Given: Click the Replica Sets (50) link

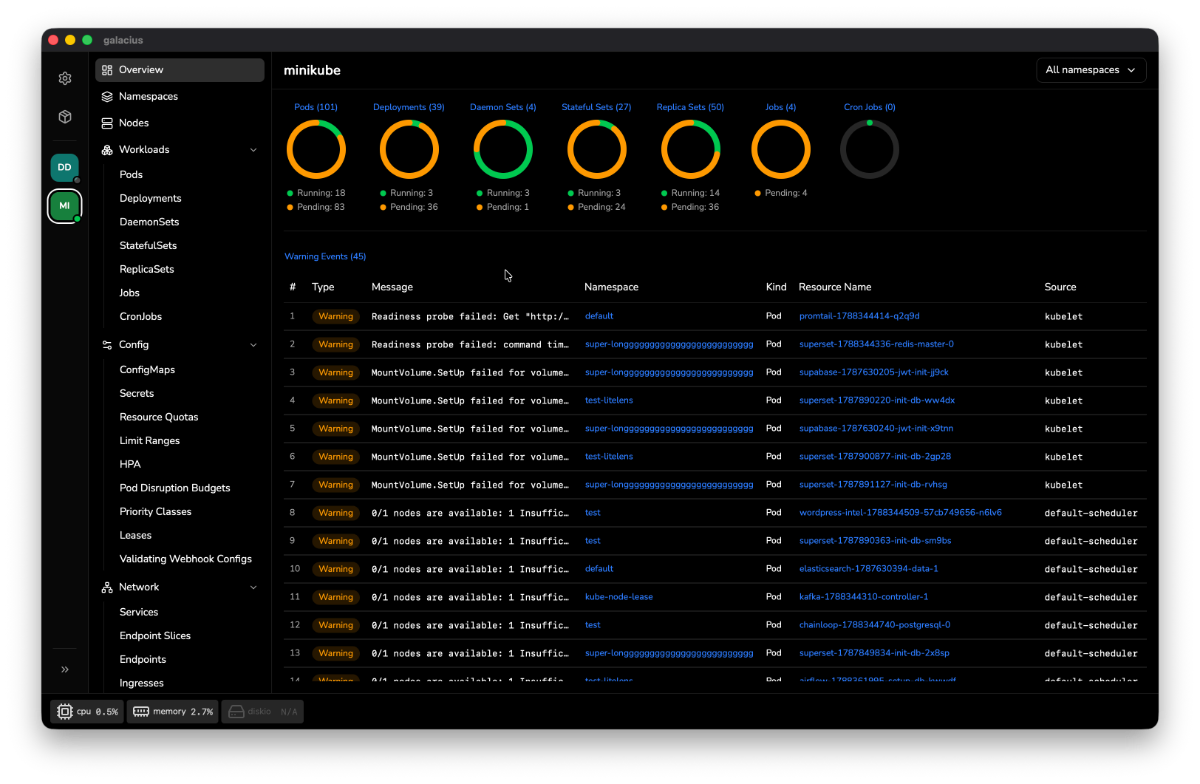Looking at the screenshot, I should (690, 107).
